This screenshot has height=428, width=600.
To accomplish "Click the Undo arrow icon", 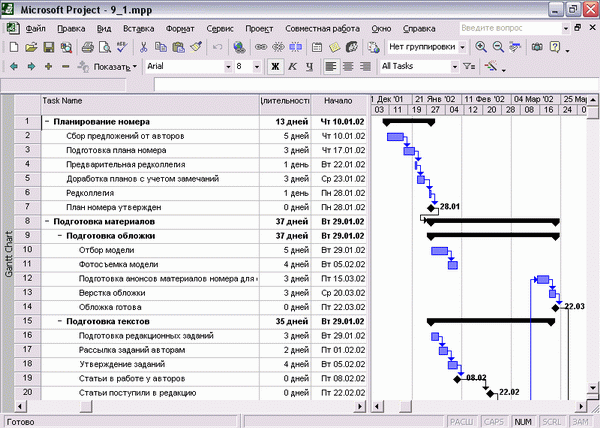I will [x=217, y=47].
